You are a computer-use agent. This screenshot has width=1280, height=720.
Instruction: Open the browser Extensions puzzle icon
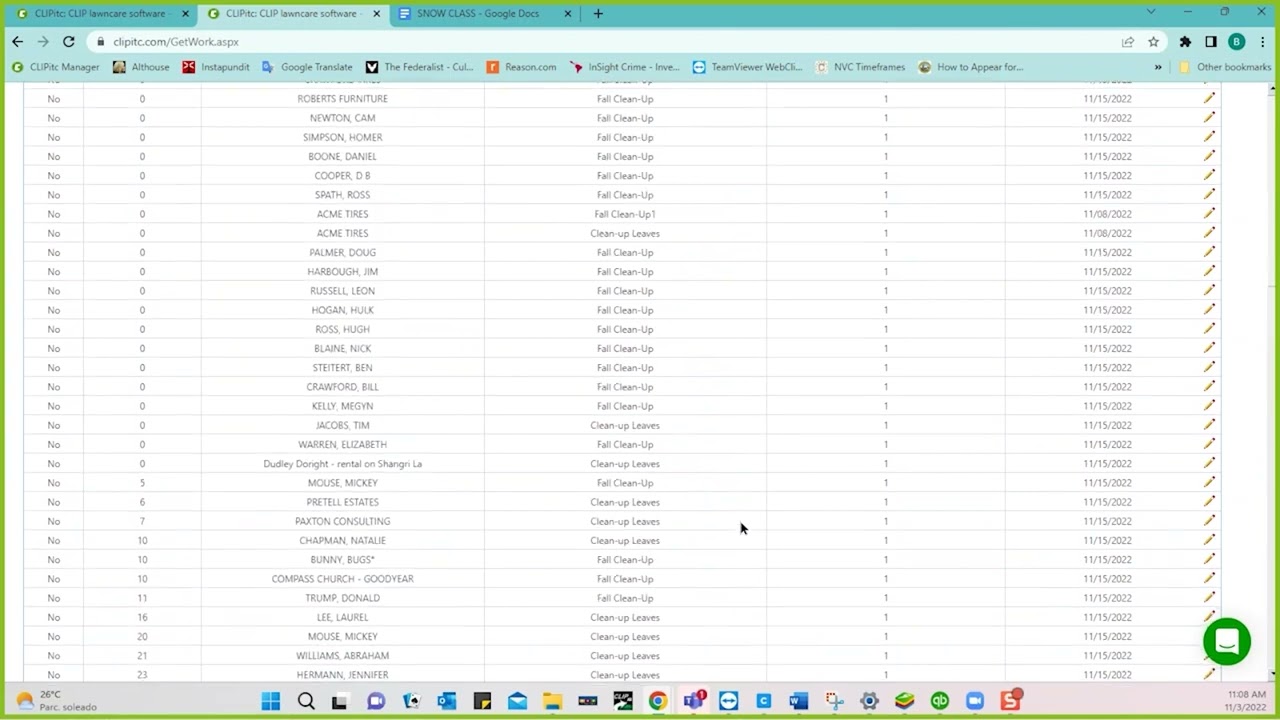[x=1185, y=41]
